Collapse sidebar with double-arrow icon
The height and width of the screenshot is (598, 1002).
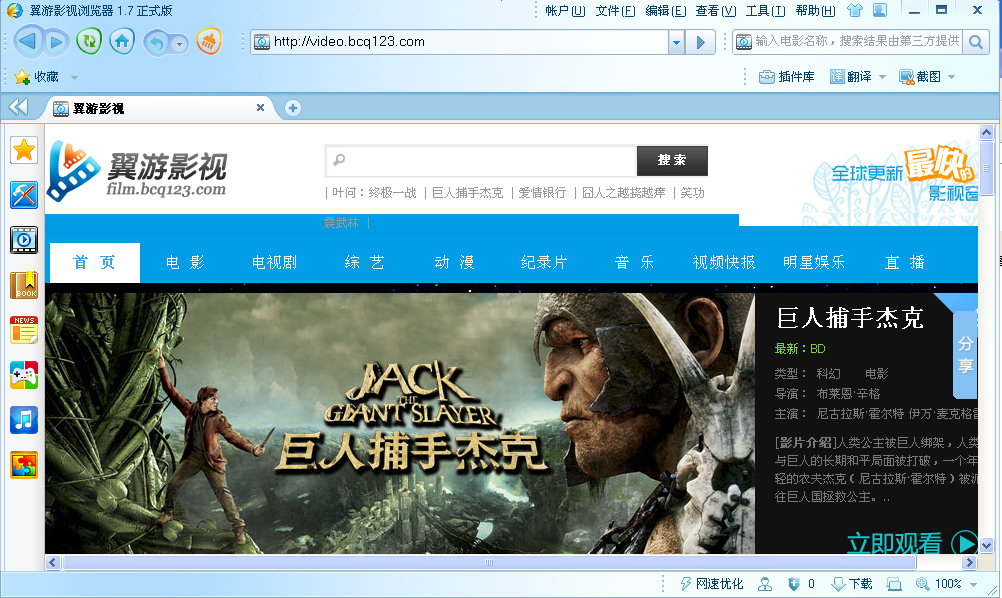click(x=19, y=107)
